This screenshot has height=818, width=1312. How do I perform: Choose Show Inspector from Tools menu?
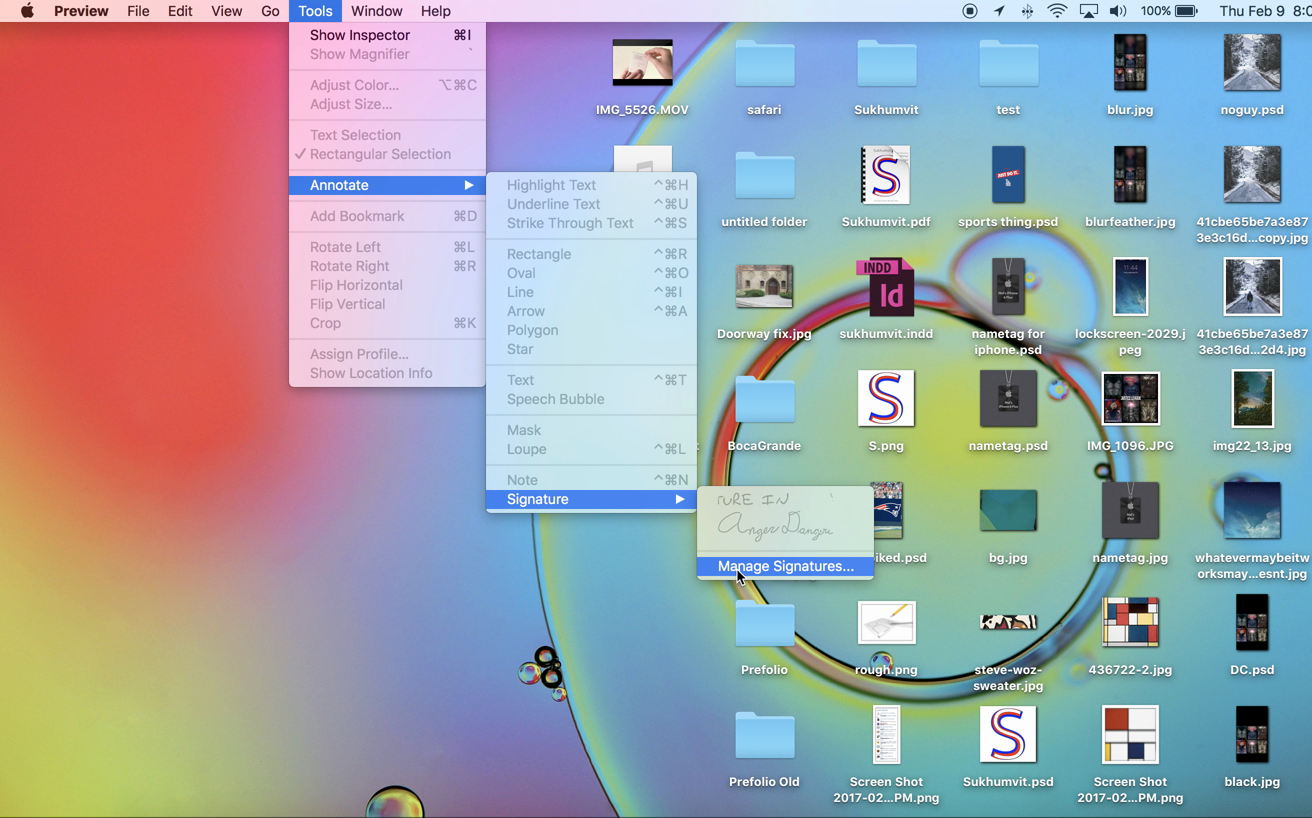[x=387, y=35]
